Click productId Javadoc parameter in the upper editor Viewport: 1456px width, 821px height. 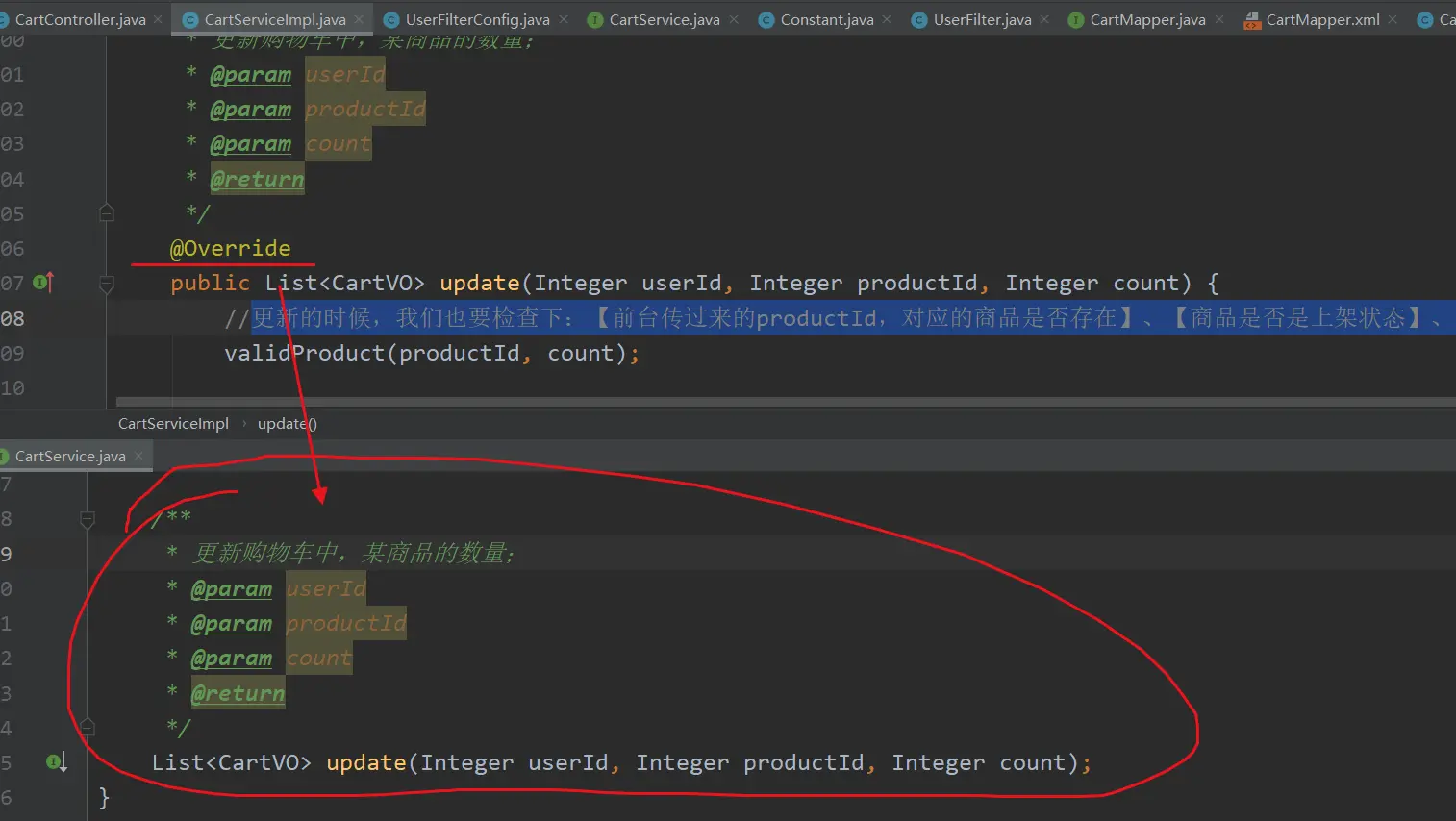pyautogui.click(x=365, y=110)
